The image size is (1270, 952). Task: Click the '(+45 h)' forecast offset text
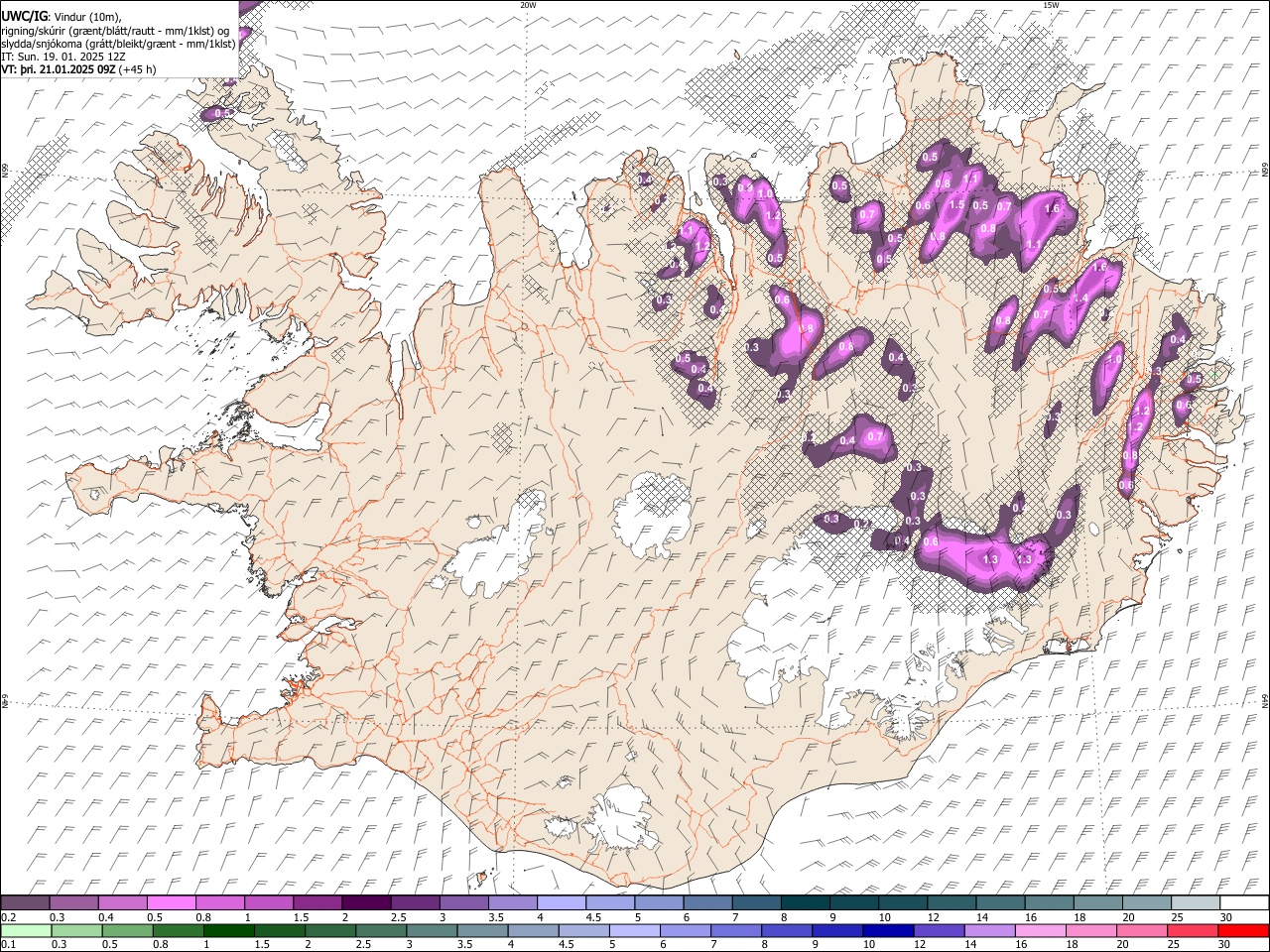137,69
